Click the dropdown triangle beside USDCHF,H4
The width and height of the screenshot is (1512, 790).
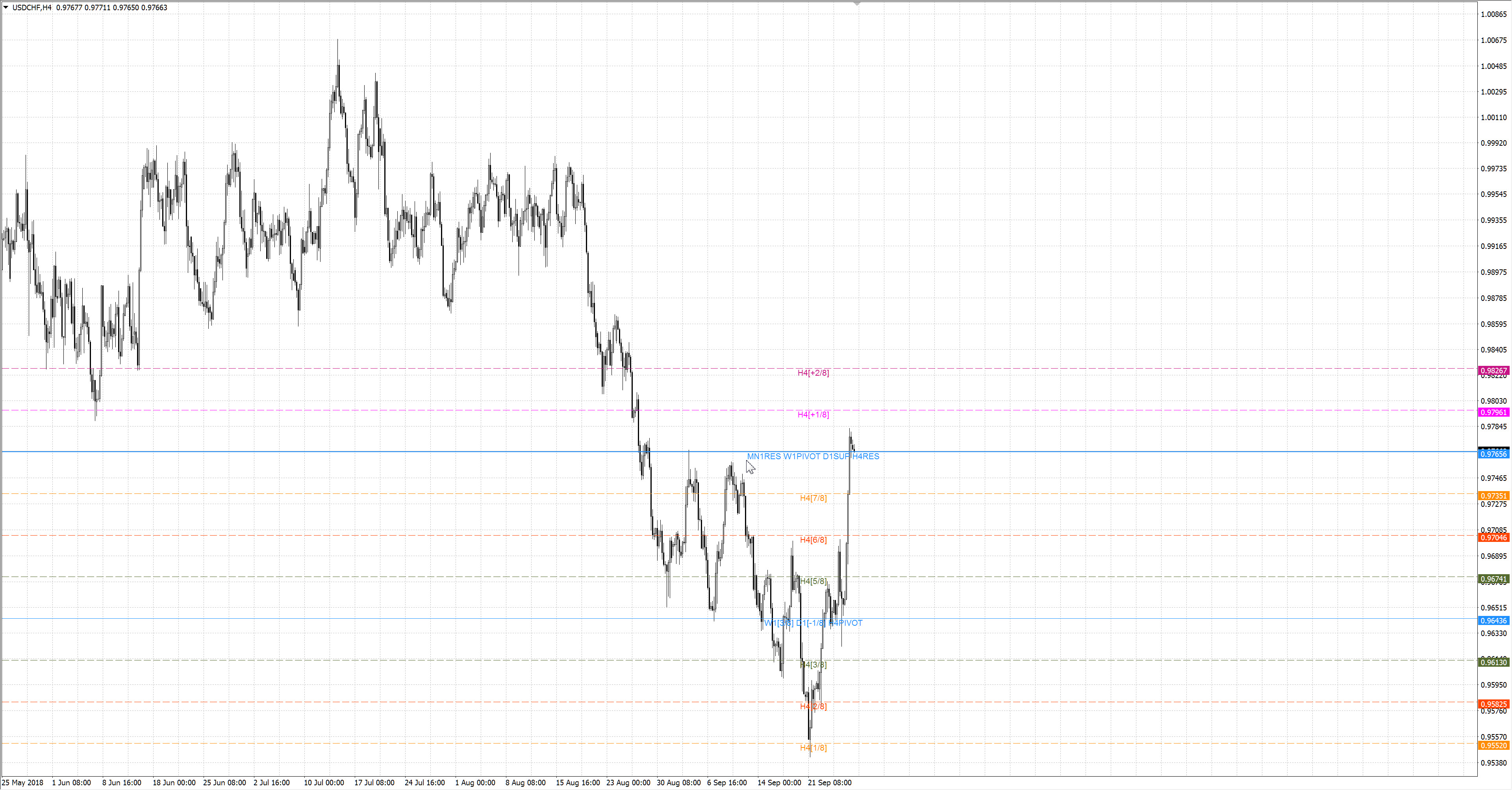[x=6, y=7]
